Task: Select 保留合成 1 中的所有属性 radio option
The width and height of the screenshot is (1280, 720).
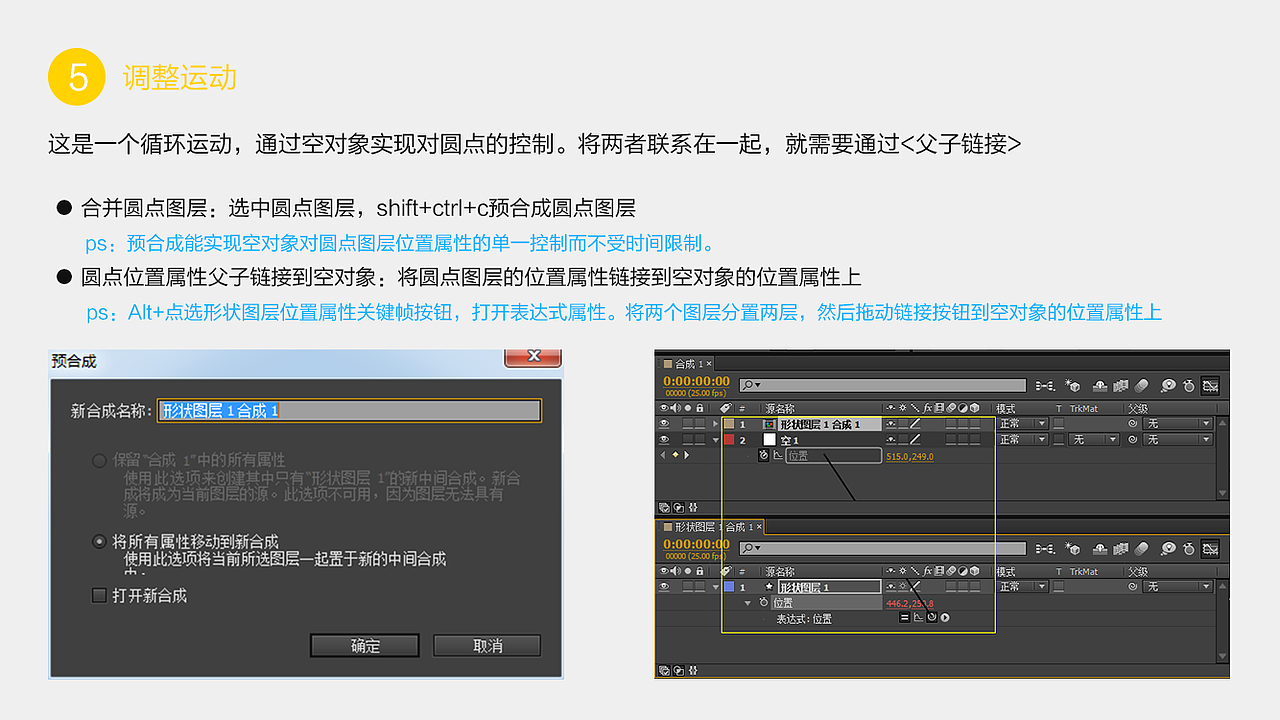Action: tap(99, 460)
